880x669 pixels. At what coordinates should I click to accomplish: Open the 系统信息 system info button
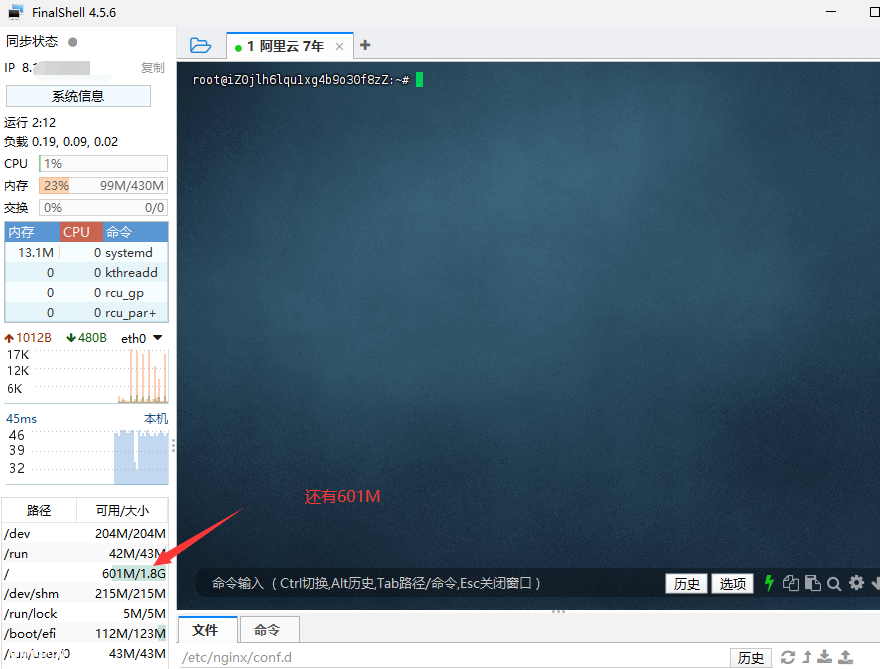pos(78,96)
